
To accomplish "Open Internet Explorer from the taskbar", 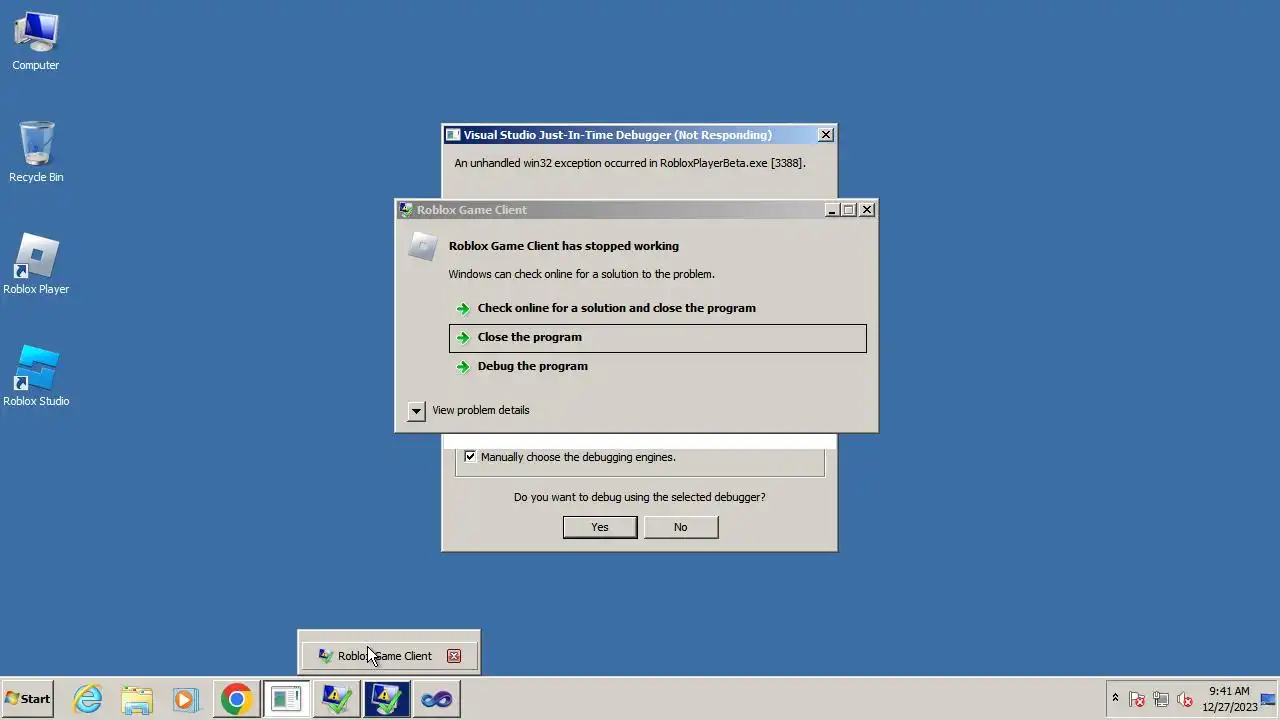I will (88, 699).
